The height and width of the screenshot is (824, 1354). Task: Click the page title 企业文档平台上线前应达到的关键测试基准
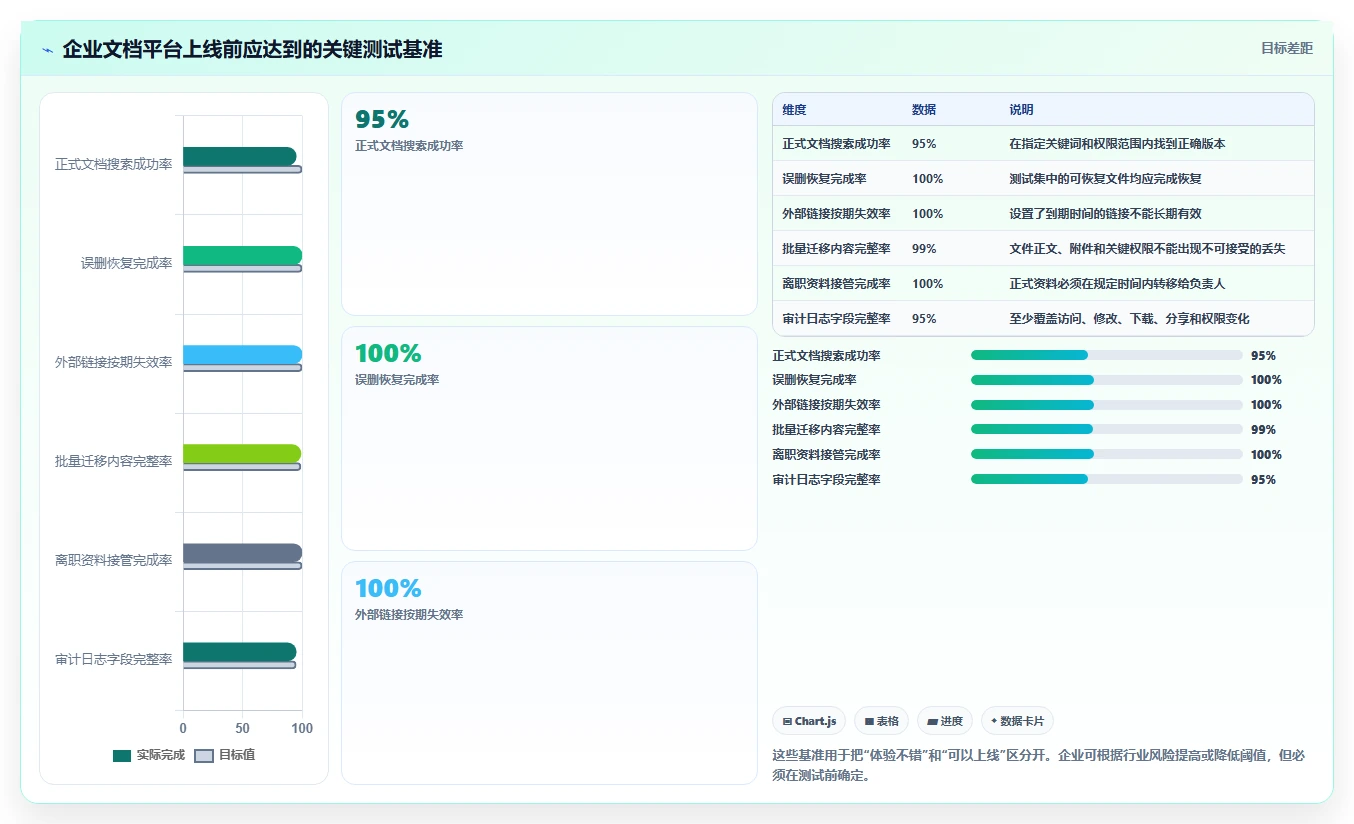click(252, 49)
